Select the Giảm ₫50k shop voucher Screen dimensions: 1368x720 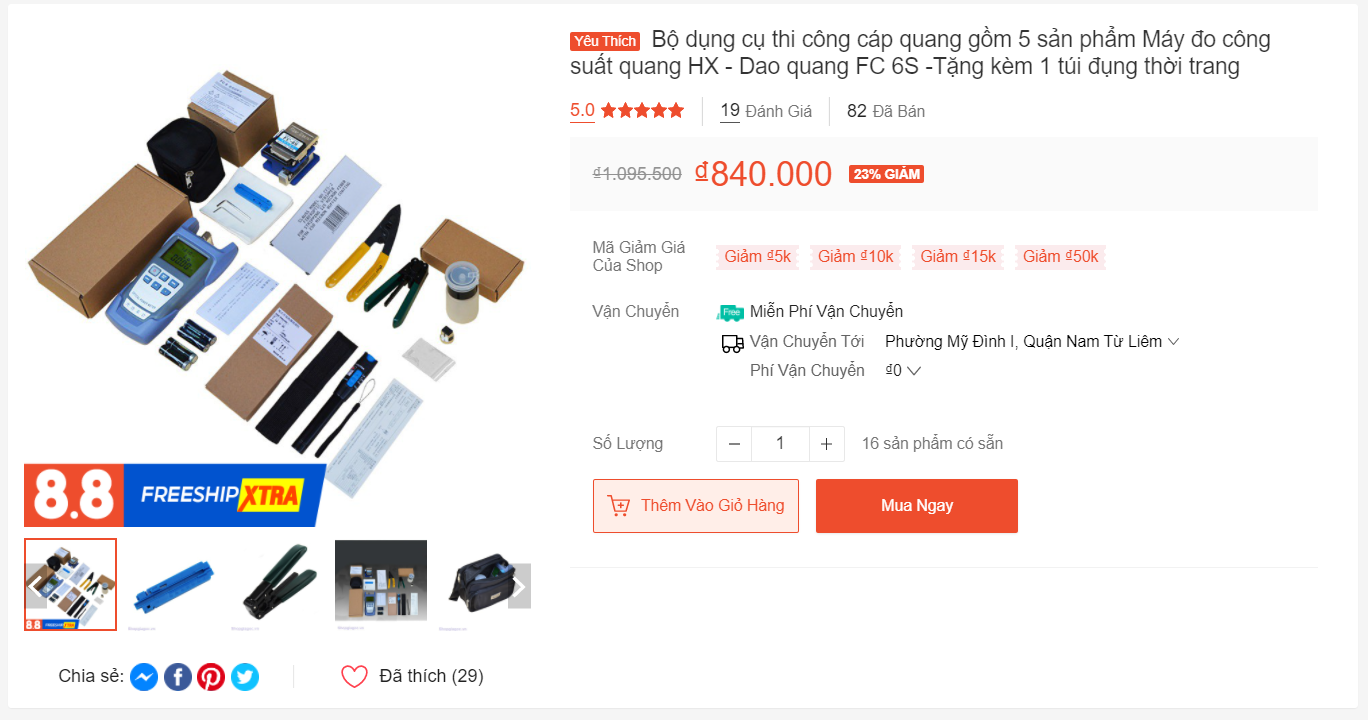pos(1060,257)
